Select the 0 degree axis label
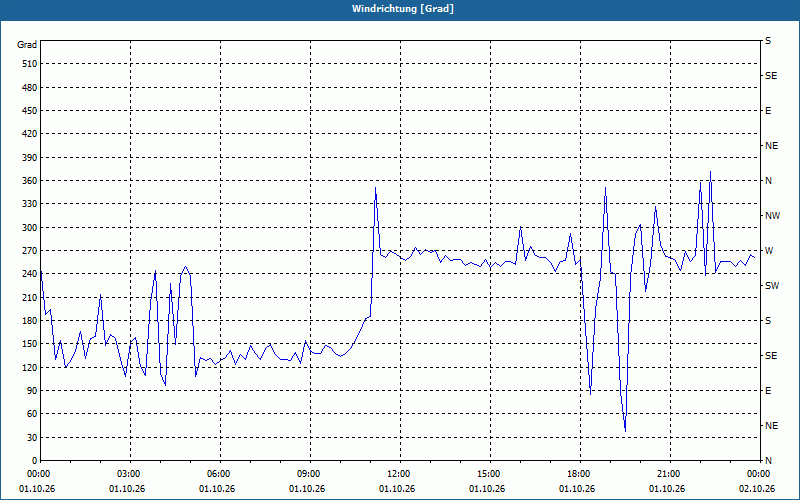The height and width of the screenshot is (500, 800). coord(35,461)
